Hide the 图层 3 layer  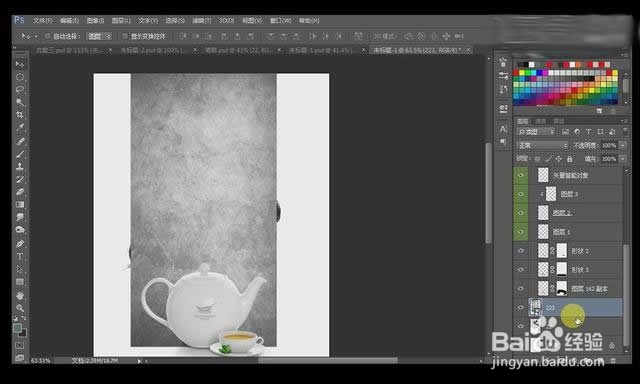(520, 194)
